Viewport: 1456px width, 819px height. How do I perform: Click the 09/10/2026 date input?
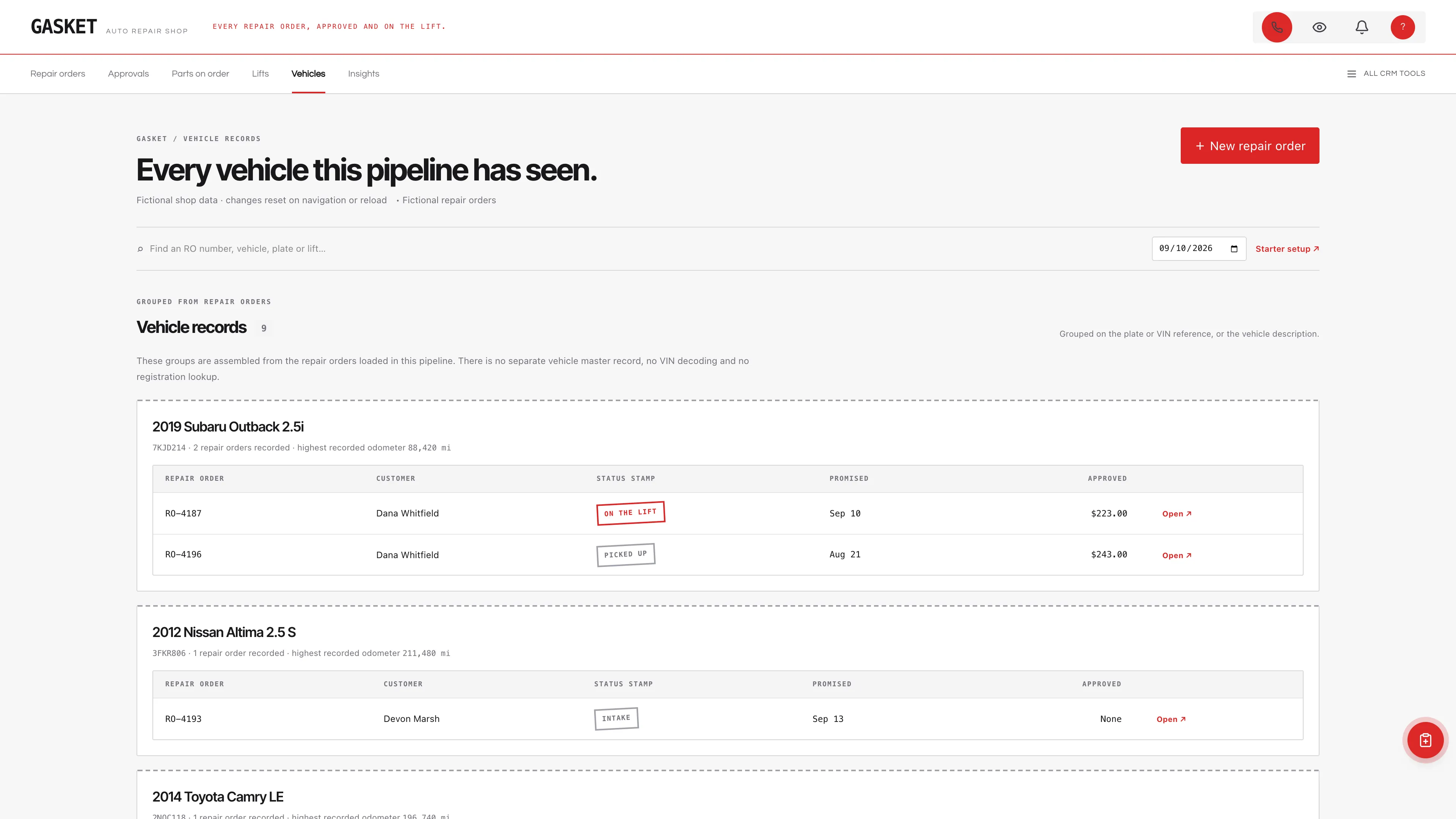click(1199, 249)
